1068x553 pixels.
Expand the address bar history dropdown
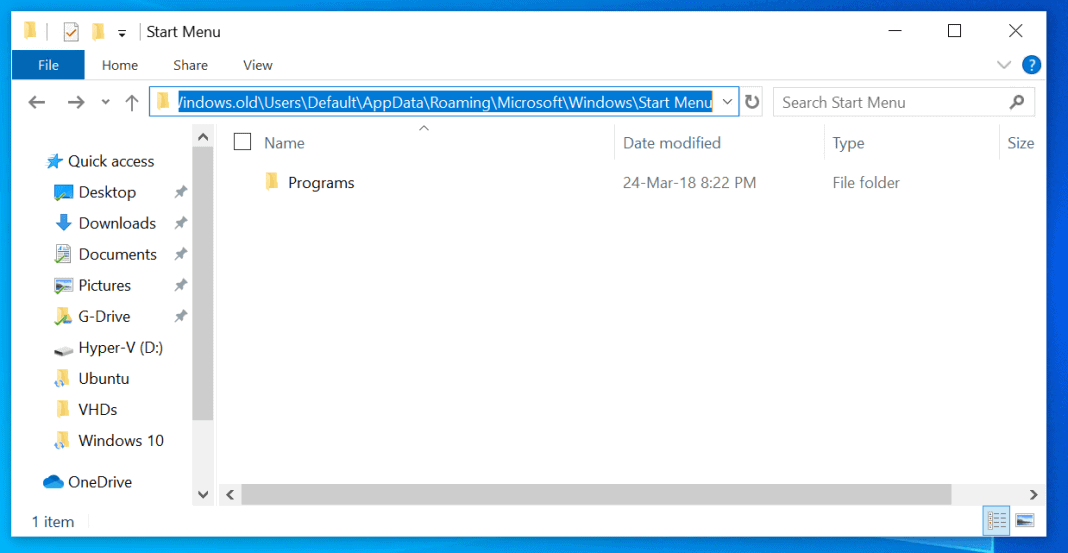click(x=727, y=102)
